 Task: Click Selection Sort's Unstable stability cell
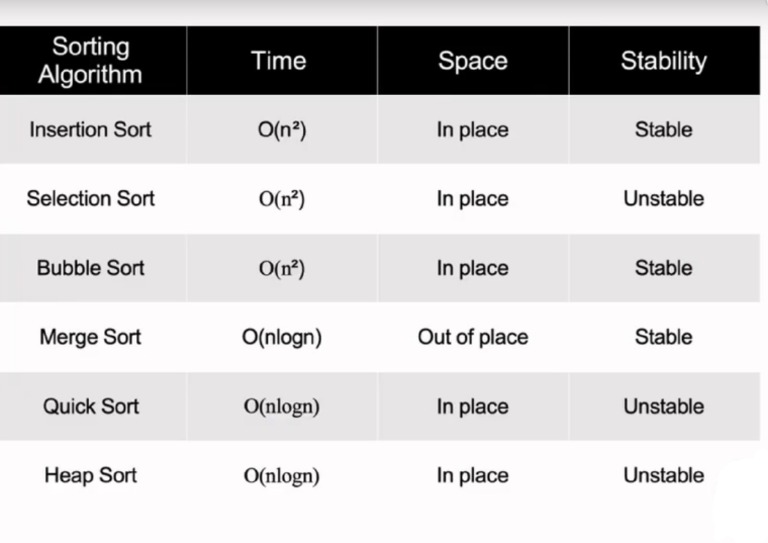click(663, 198)
